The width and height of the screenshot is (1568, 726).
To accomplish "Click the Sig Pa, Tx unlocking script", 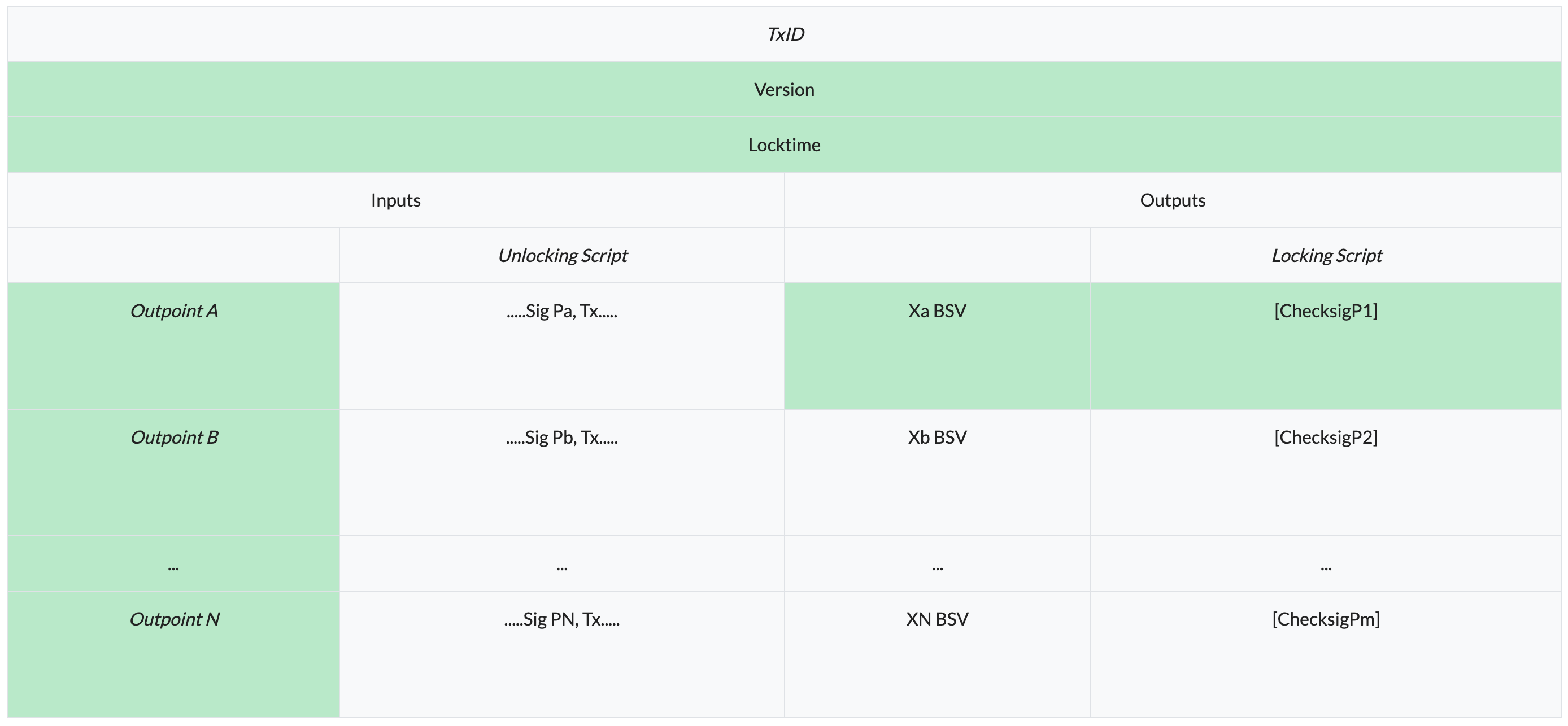I will [562, 311].
